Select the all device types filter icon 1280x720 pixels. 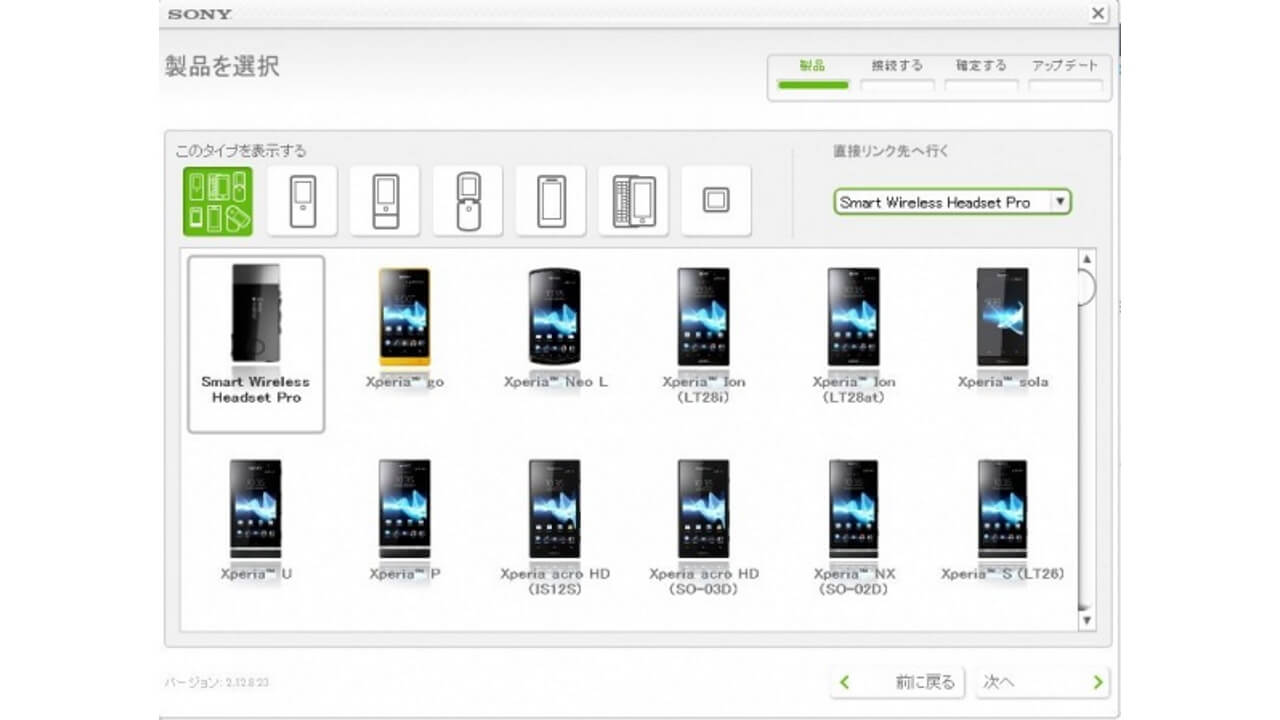[x=218, y=201]
